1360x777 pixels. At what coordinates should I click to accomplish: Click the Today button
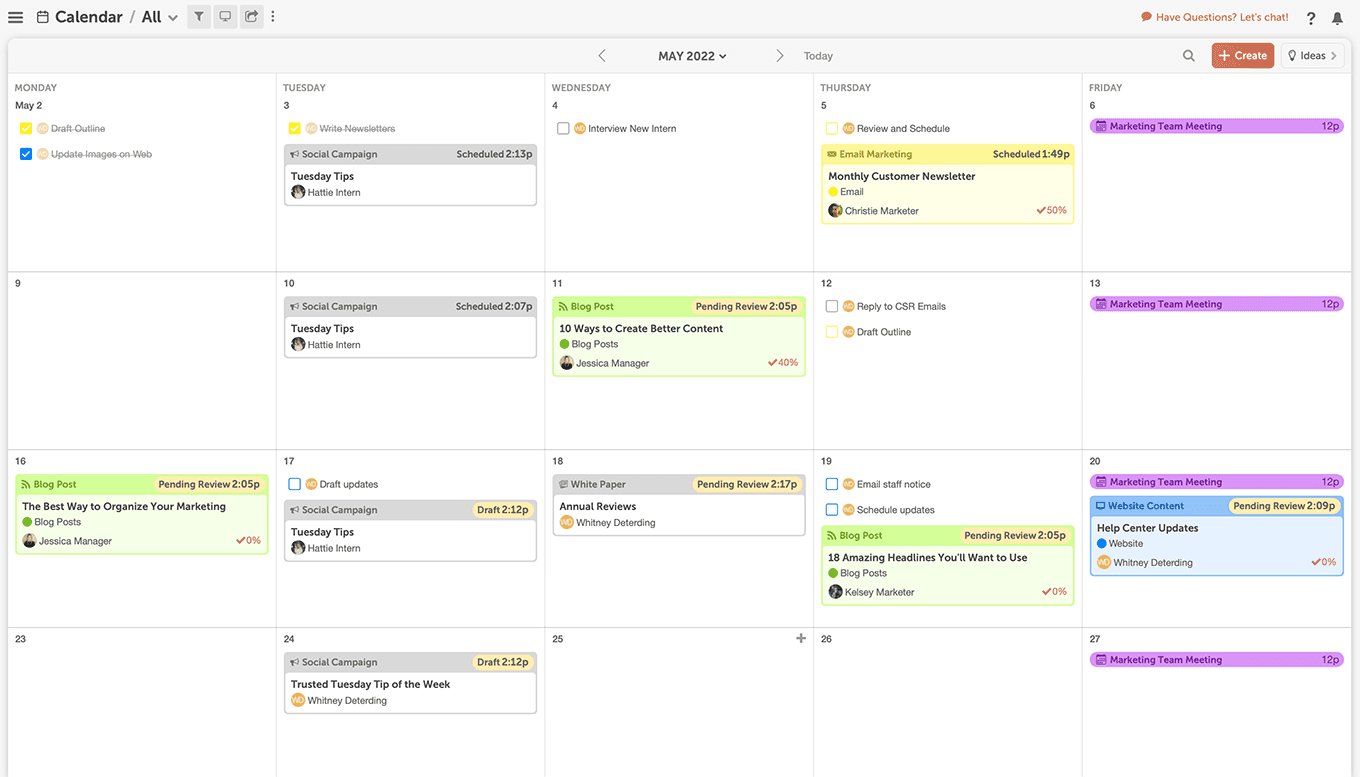pyautogui.click(x=818, y=56)
